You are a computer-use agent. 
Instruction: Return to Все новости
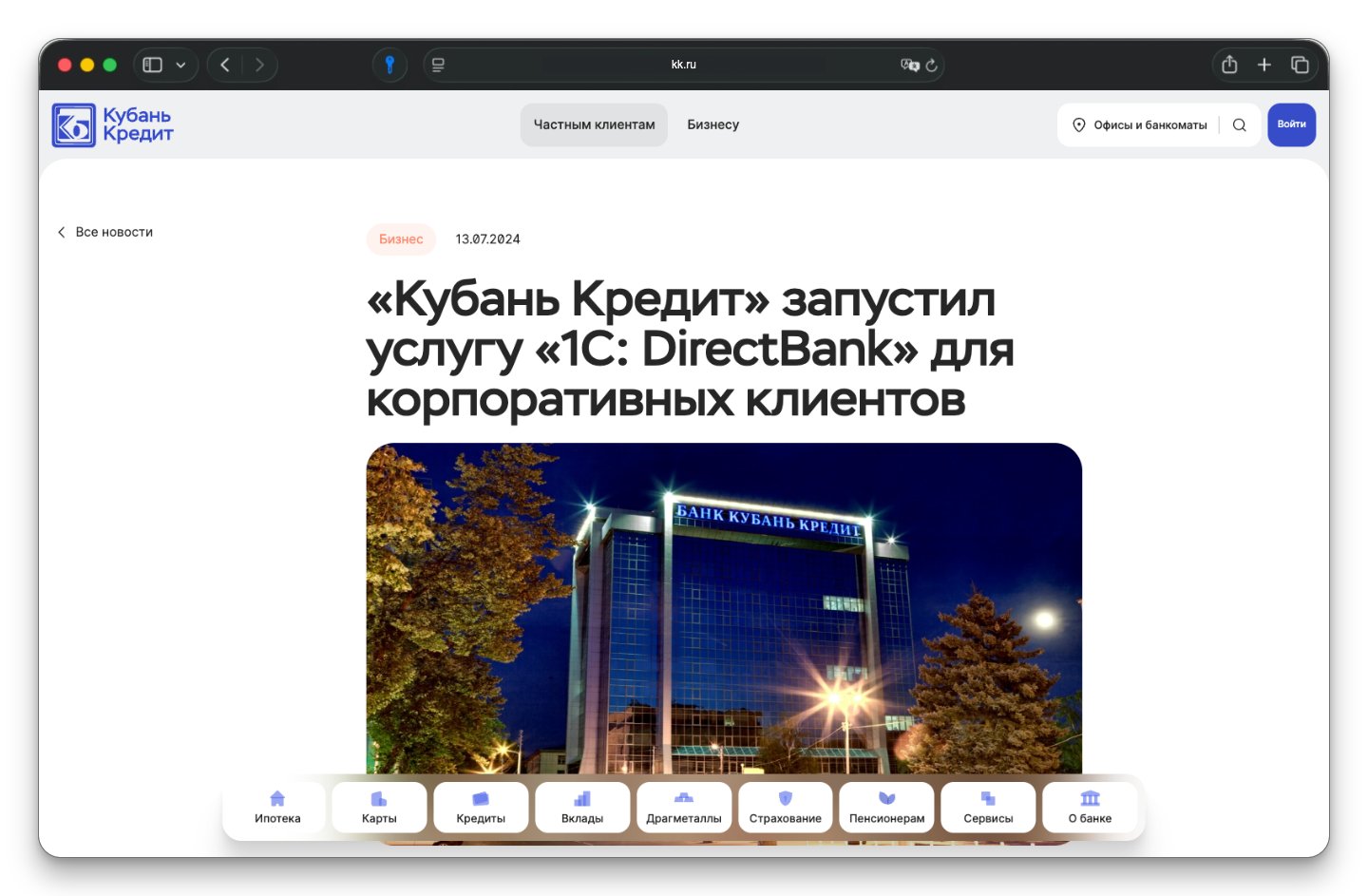[x=104, y=232]
